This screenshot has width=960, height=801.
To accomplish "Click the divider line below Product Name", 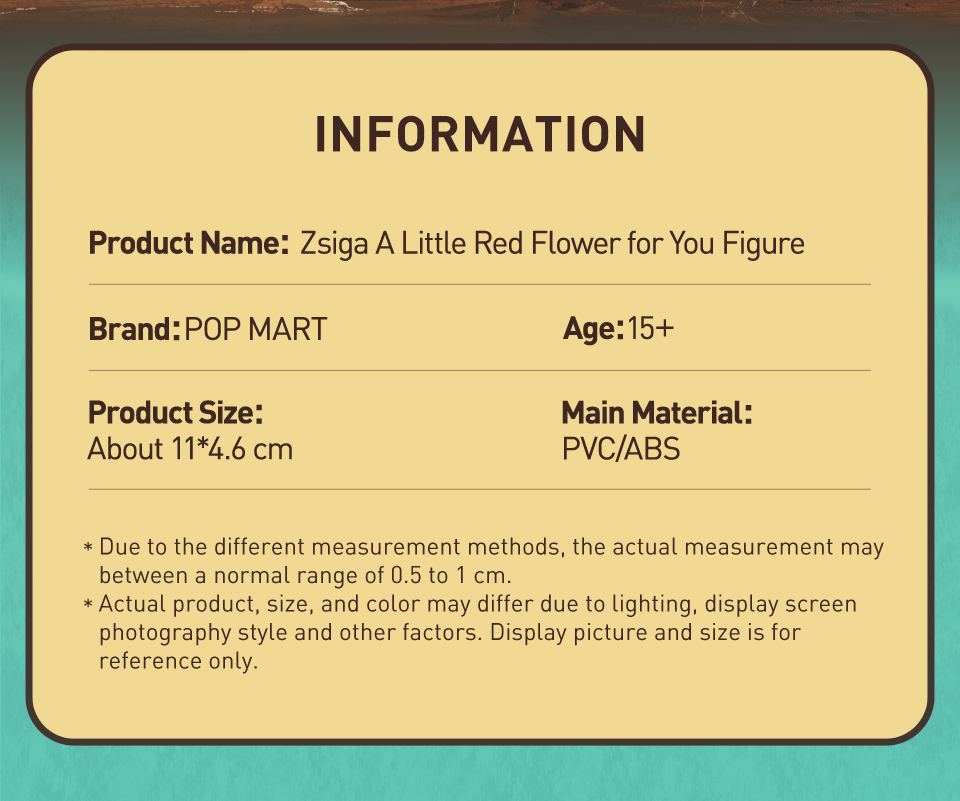I will (479, 285).
